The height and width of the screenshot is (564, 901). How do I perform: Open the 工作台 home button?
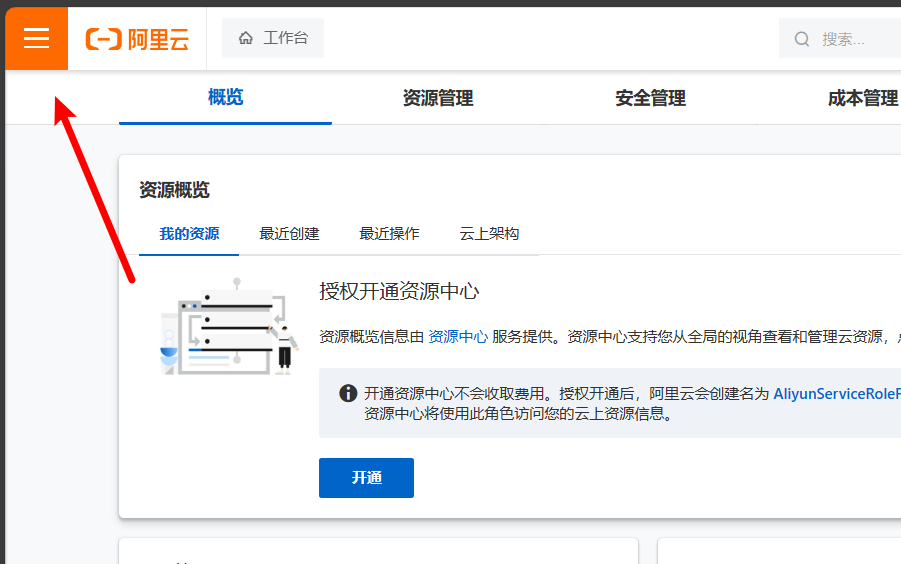[x=273, y=38]
